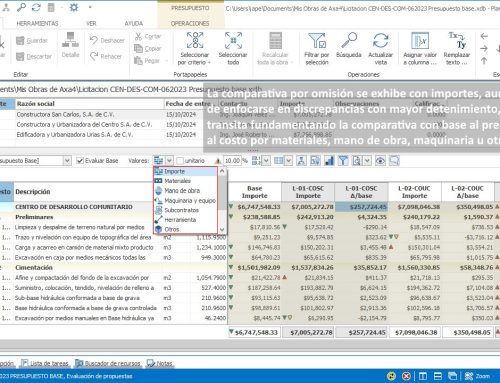
Task: Click the Zoom control in status bar
Action: (478, 376)
